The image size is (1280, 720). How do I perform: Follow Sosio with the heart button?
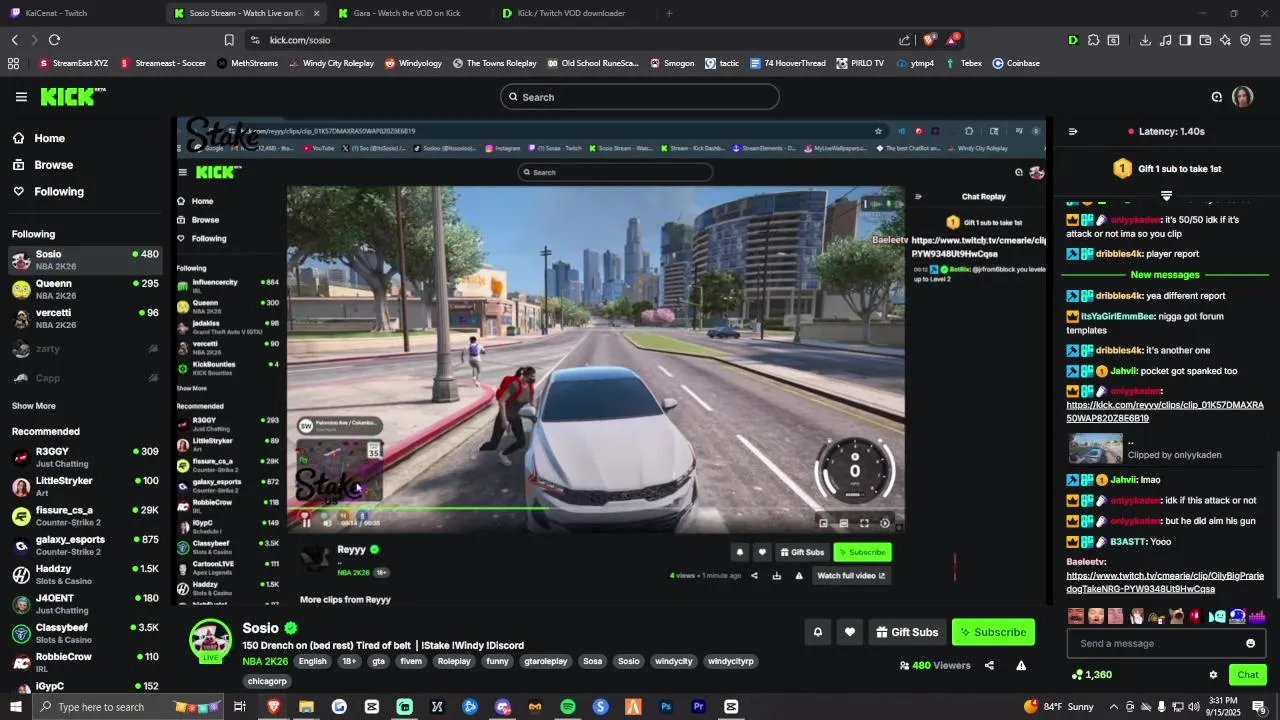[x=850, y=632]
